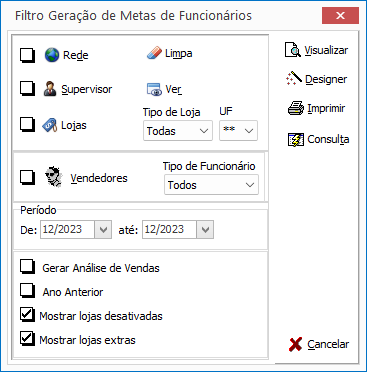Click the Vendedores salesman icon

click(54, 177)
